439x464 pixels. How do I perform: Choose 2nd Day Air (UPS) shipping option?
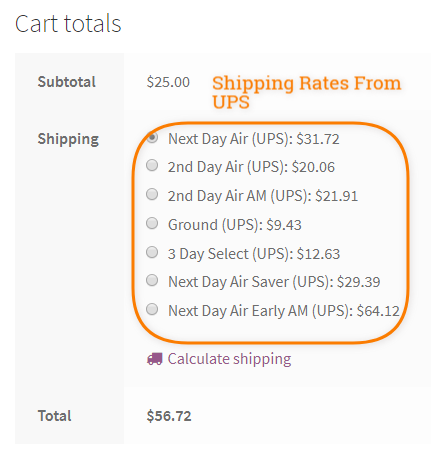coord(152,165)
